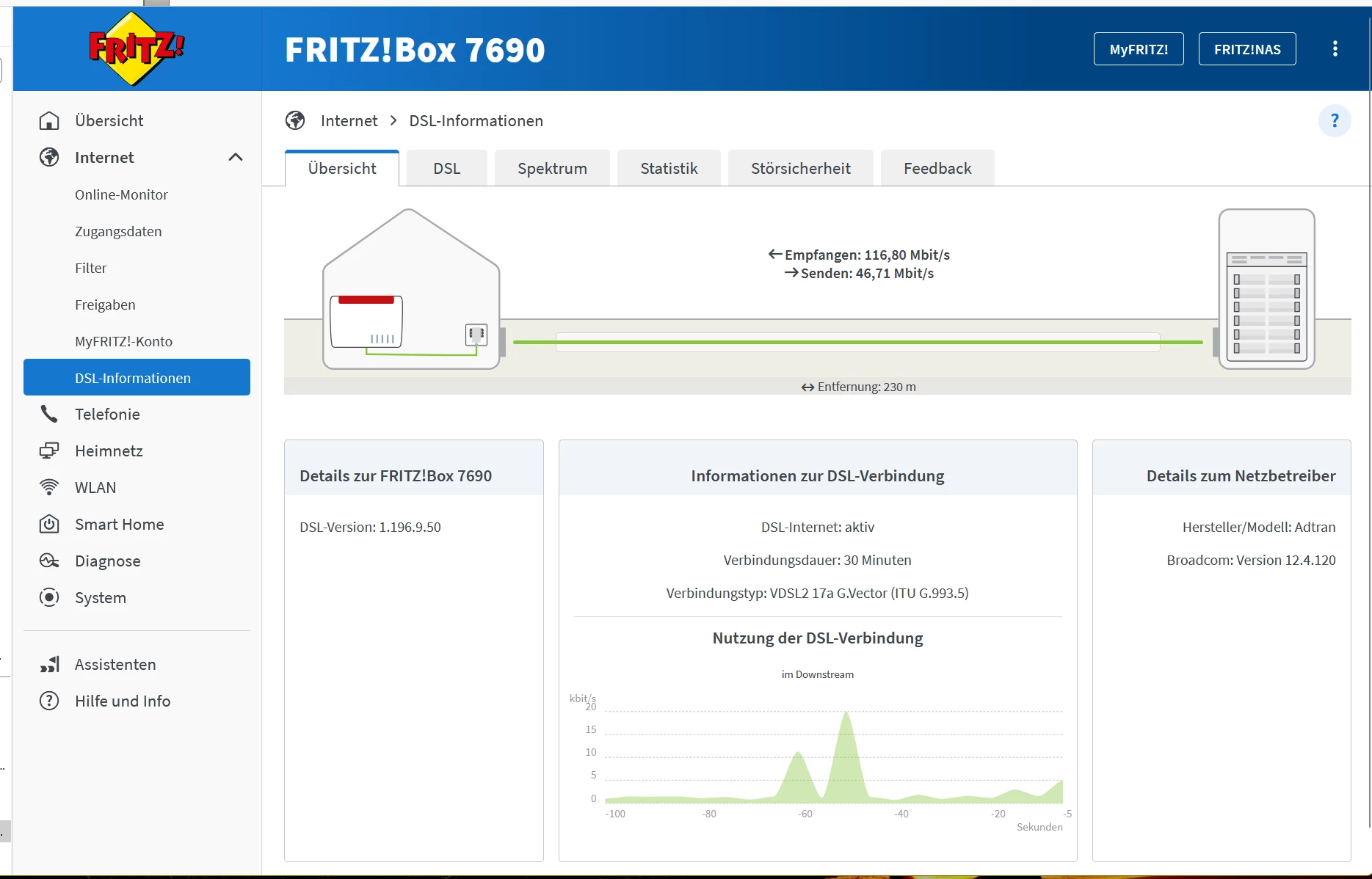Click the FRITZ!Box 7690 title
Image resolution: width=1372 pixels, height=879 pixels.
click(415, 50)
